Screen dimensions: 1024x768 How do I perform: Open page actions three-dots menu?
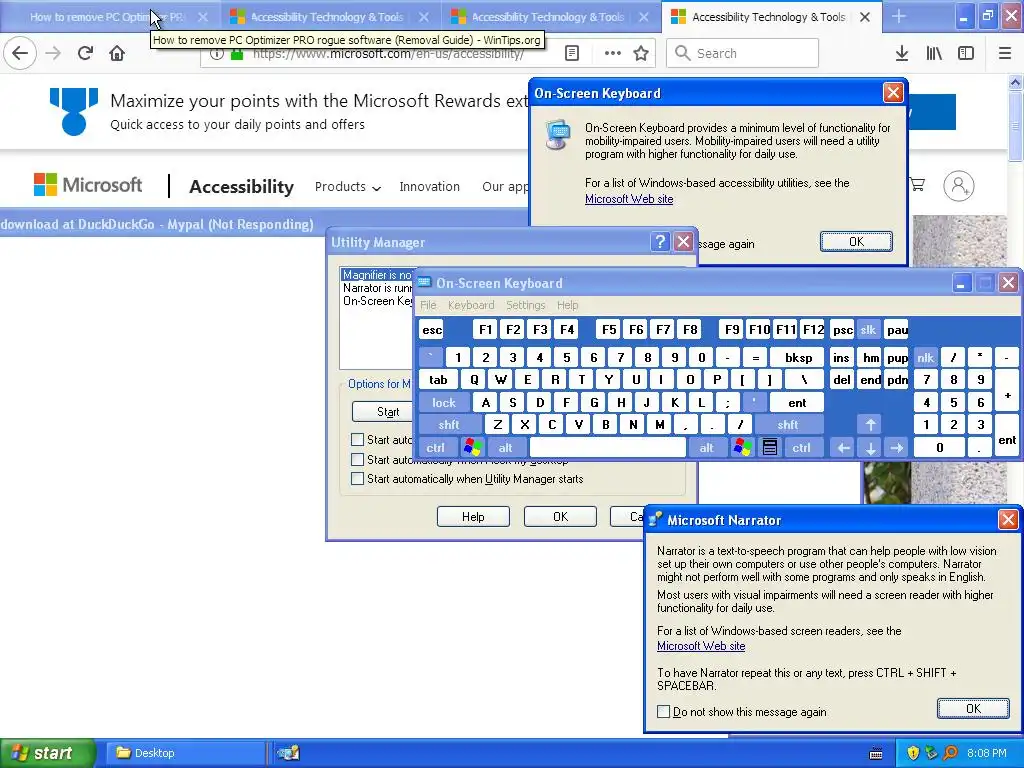tap(613, 53)
